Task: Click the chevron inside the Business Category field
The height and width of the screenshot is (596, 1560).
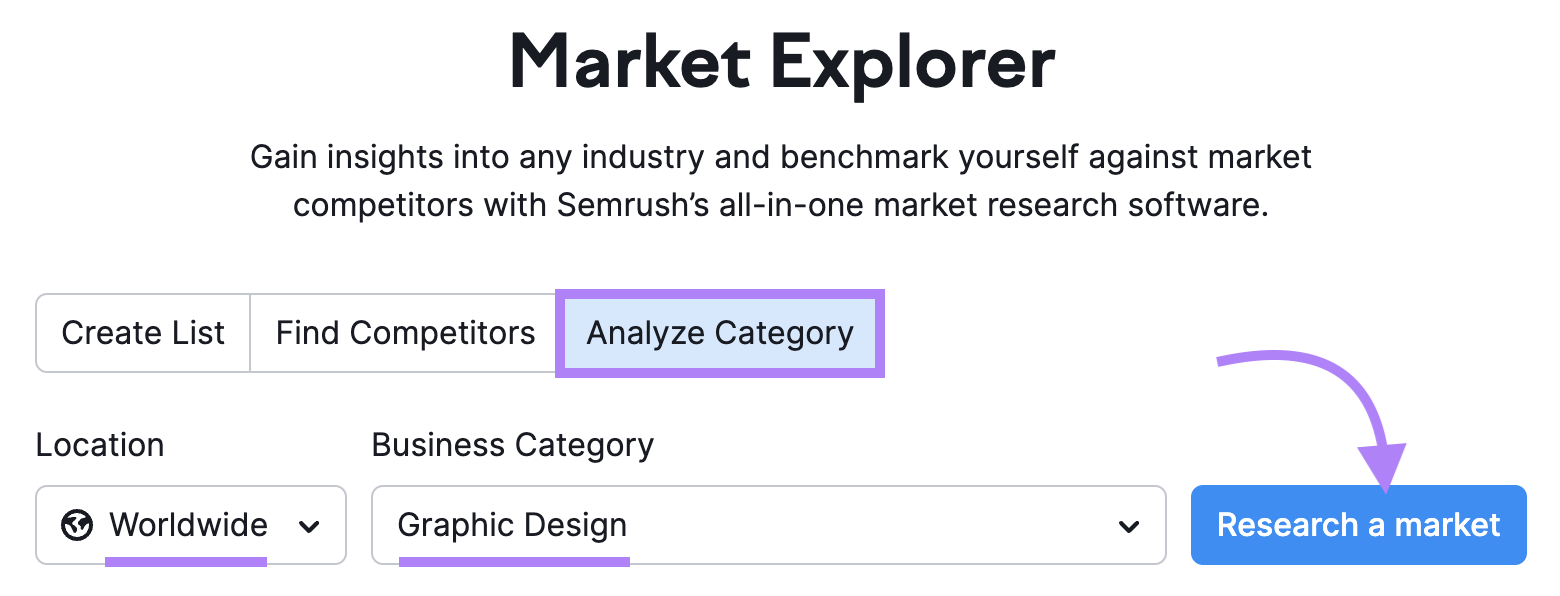Action: (1129, 525)
